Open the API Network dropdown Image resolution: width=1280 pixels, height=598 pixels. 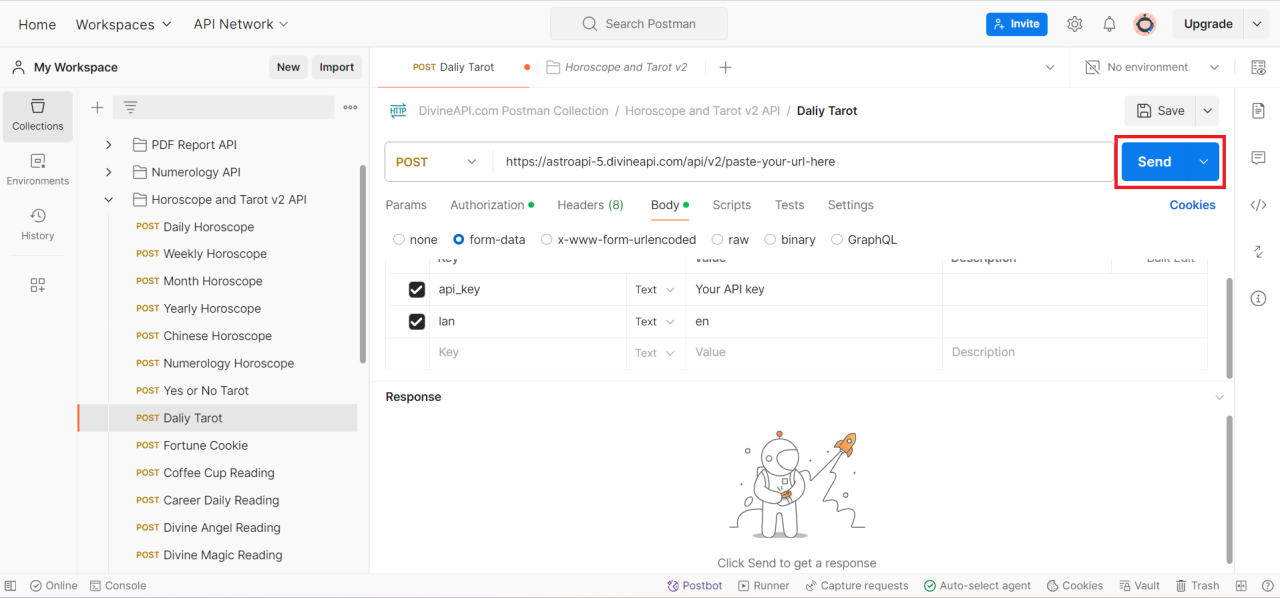tap(241, 24)
